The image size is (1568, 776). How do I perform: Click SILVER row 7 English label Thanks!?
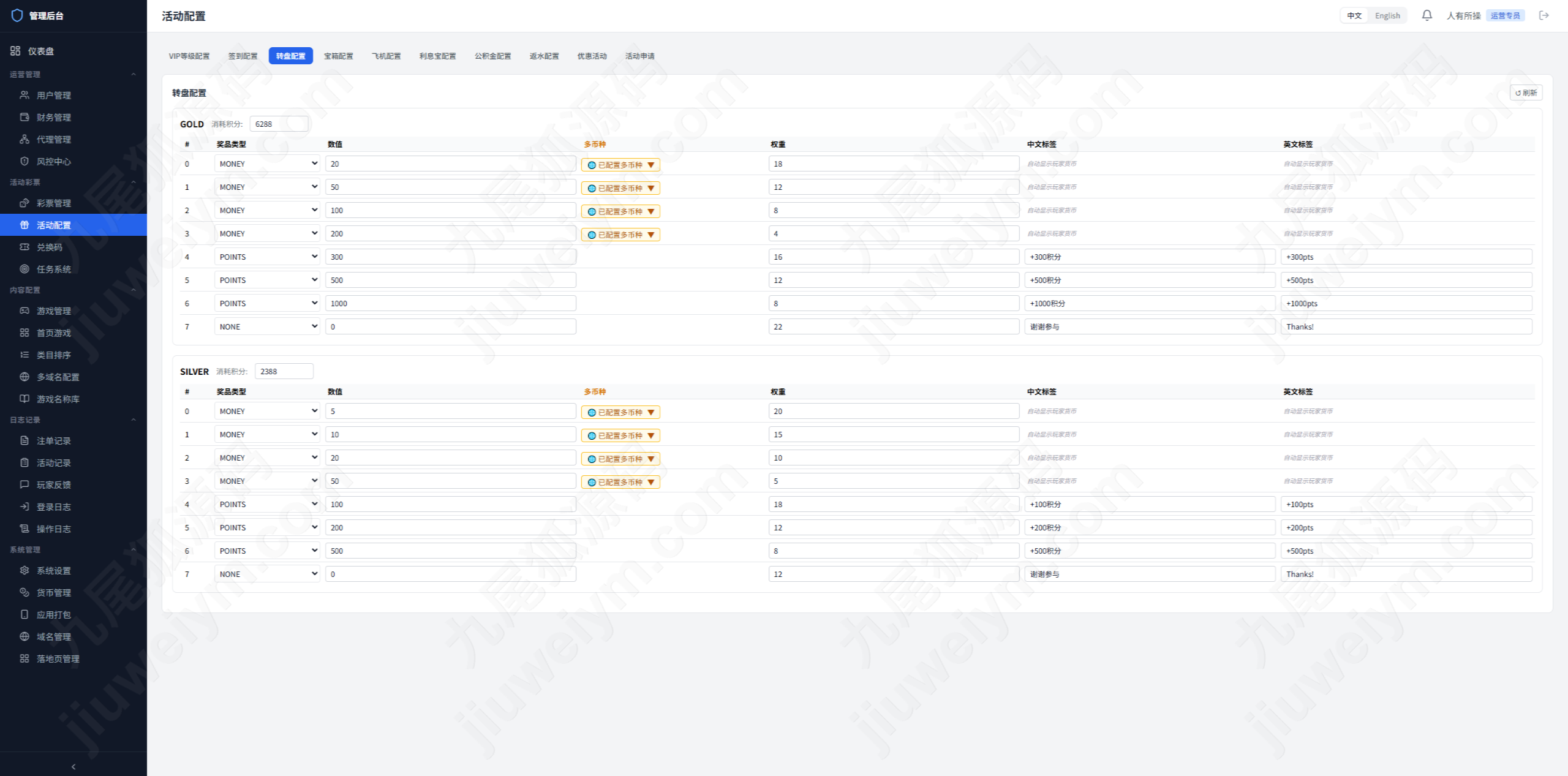1406,574
